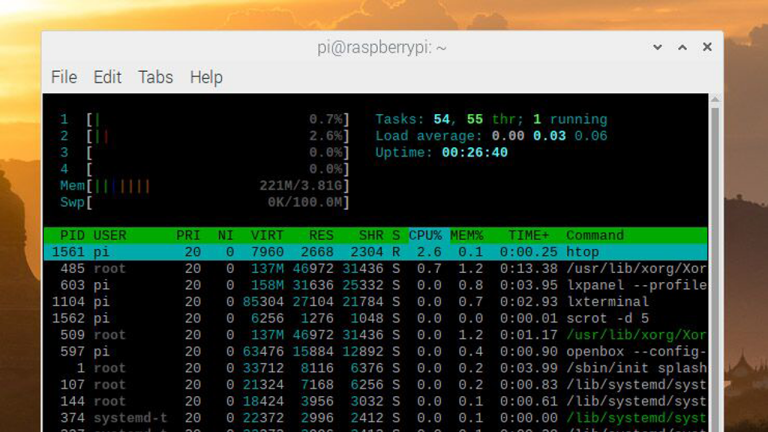The height and width of the screenshot is (432, 768).
Task: Sort by the PRI column header
Action: click(x=188, y=236)
